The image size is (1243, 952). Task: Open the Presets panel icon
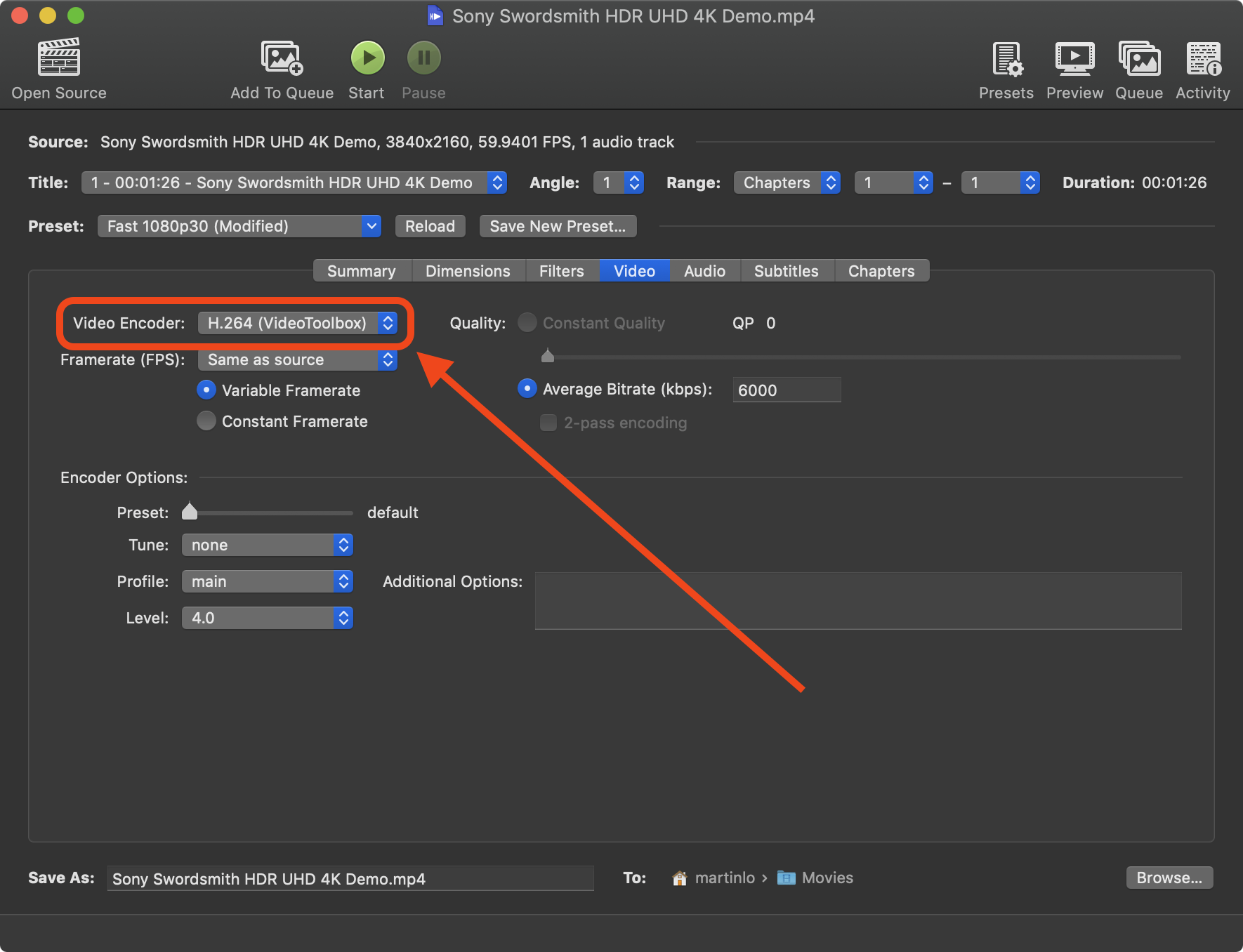pyautogui.click(x=1007, y=58)
